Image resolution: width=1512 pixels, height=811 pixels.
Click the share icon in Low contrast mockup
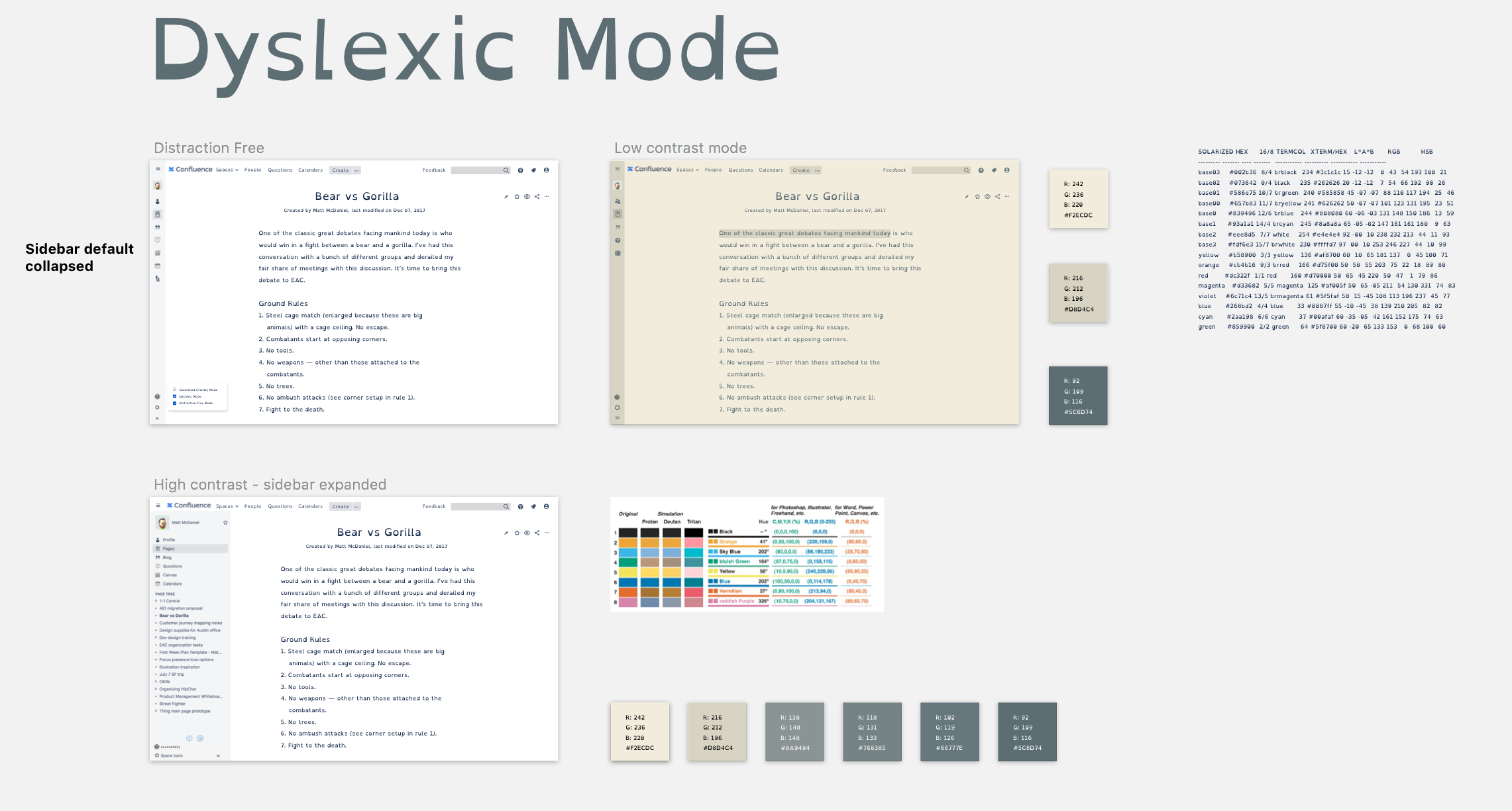pos(997,197)
